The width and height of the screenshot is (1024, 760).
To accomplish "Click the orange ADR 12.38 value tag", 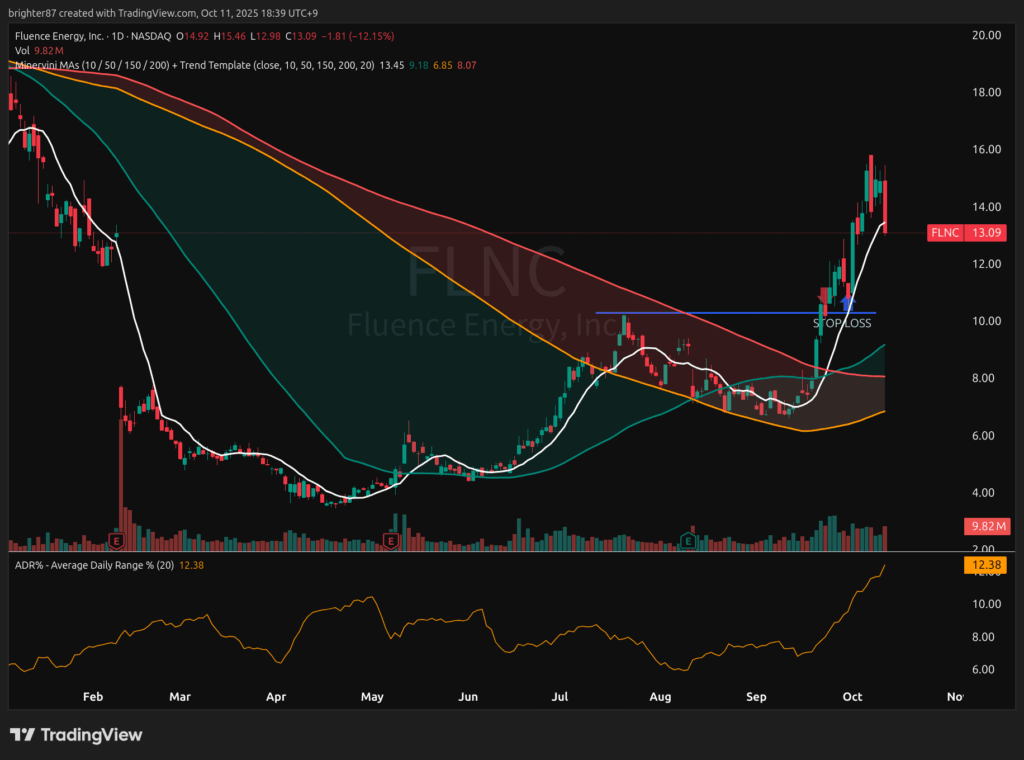I will pyautogui.click(x=986, y=565).
